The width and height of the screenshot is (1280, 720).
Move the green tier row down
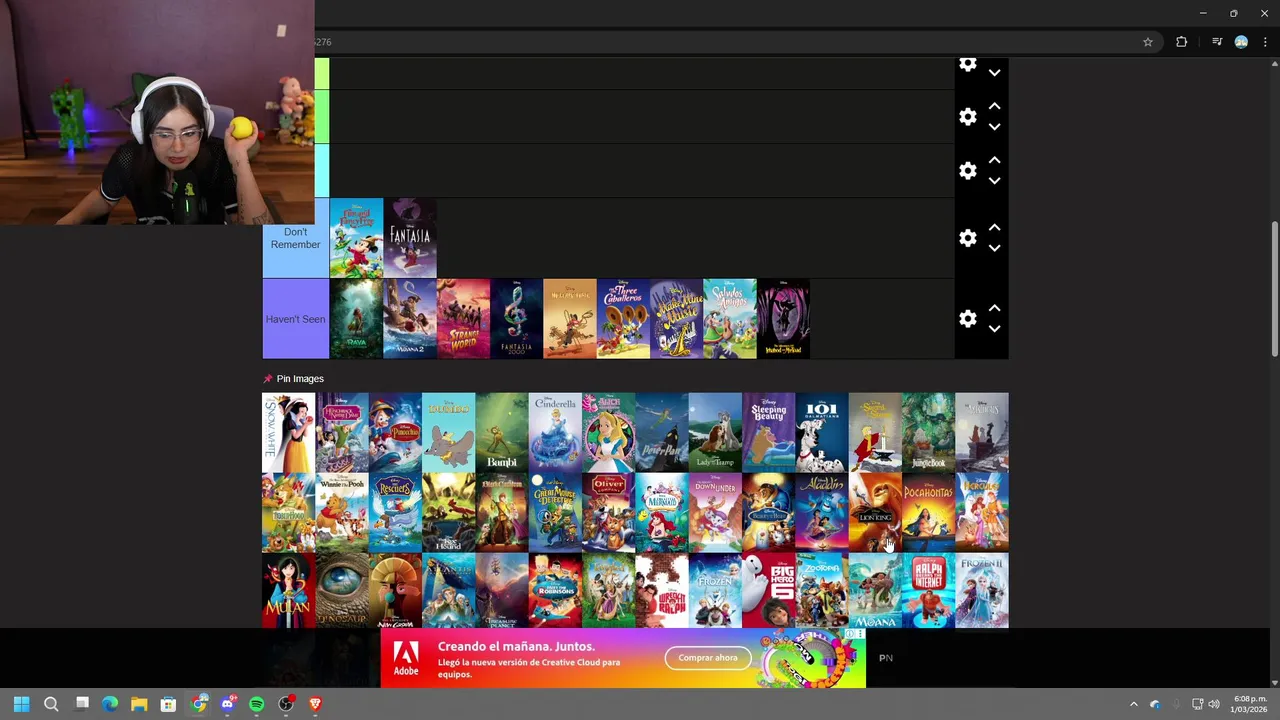(994, 127)
